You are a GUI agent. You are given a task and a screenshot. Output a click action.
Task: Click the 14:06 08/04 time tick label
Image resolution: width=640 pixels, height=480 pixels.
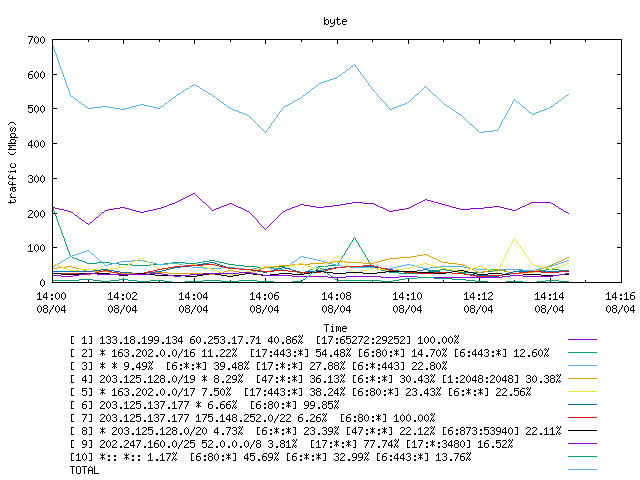pos(264,302)
